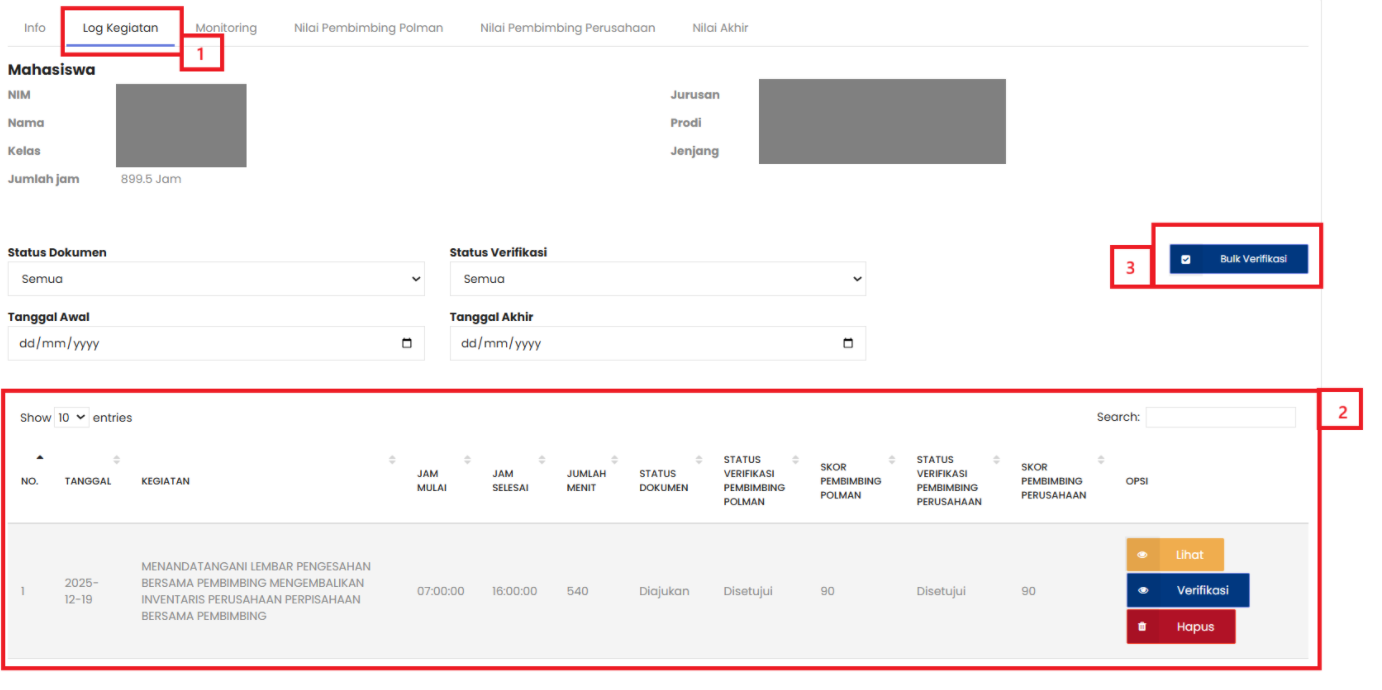Click the trash icon on Hapus button
The width and height of the screenshot is (1382, 690).
(1142, 627)
